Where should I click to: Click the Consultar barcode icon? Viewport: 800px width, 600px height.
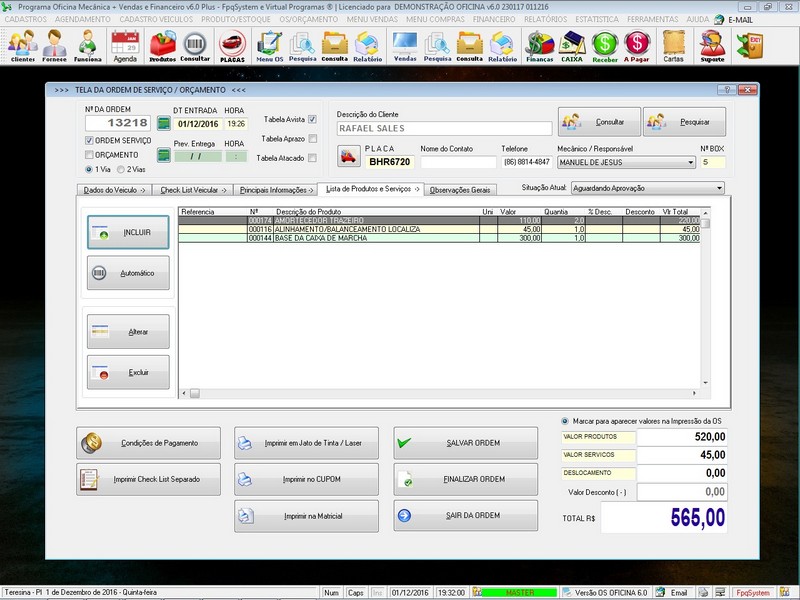click(x=195, y=45)
